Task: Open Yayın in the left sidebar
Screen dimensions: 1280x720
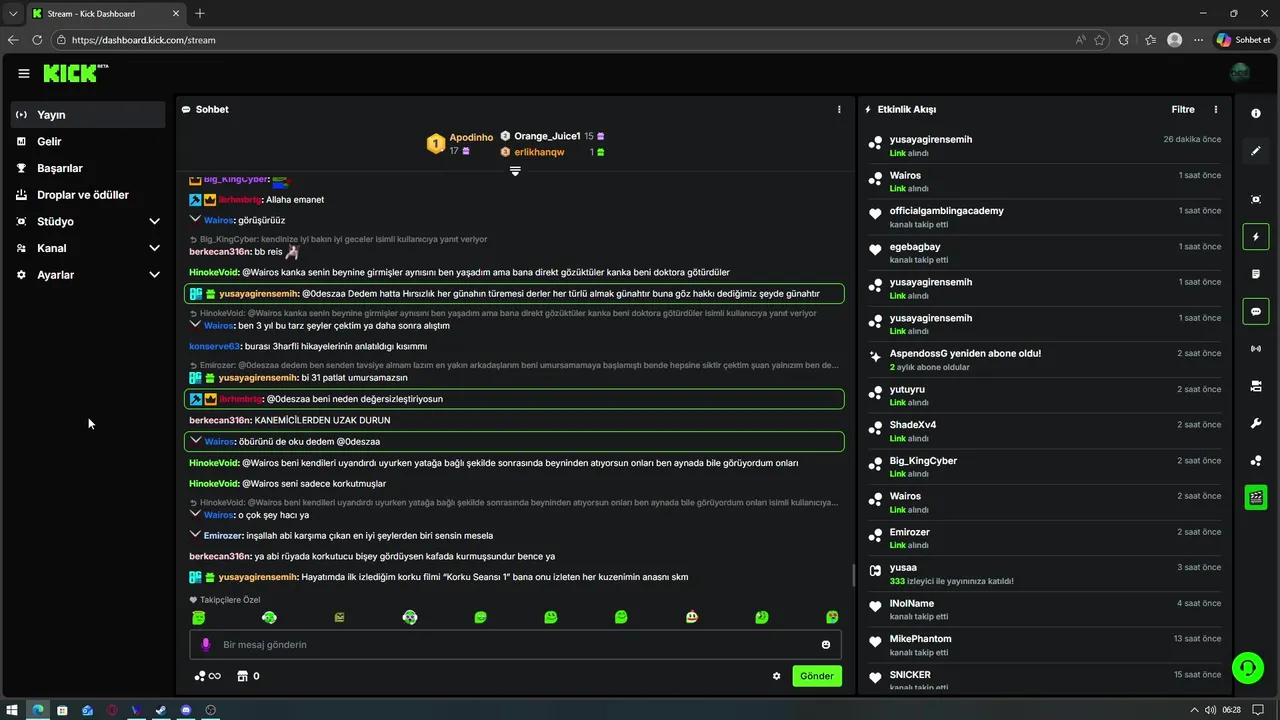Action: pyautogui.click(x=88, y=115)
